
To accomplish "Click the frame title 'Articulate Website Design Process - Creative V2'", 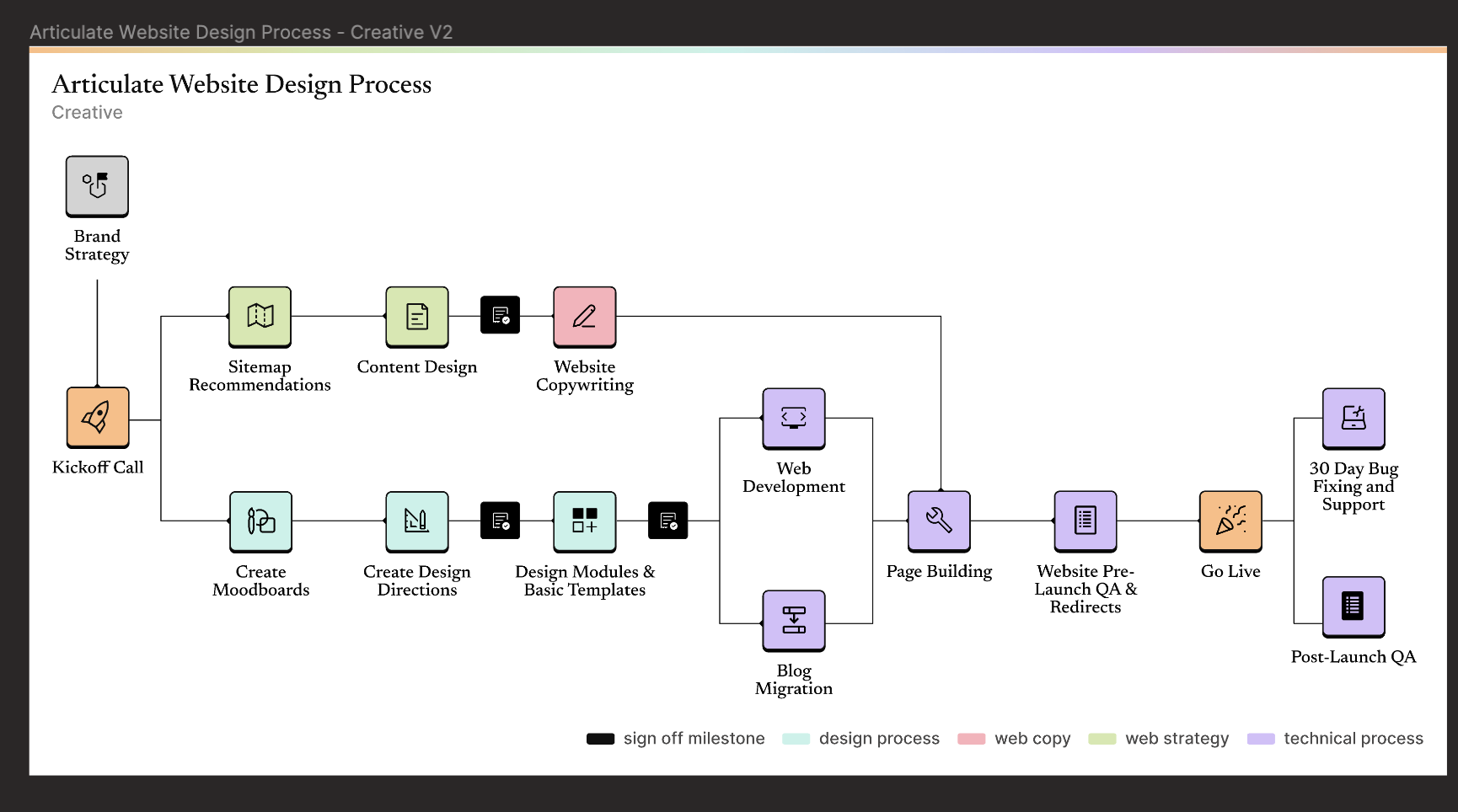I will (x=241, y=32).
